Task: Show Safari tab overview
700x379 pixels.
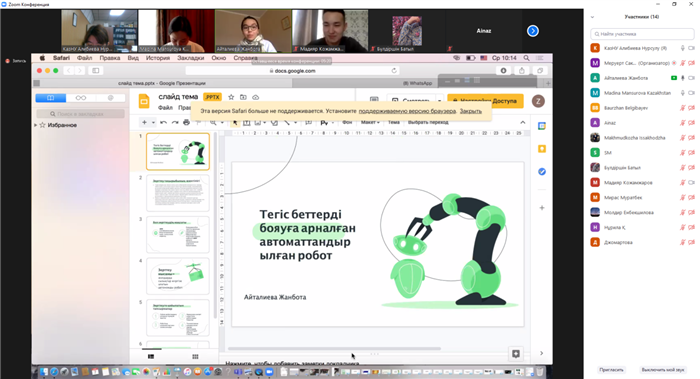Action: click(x=540, y=71)
